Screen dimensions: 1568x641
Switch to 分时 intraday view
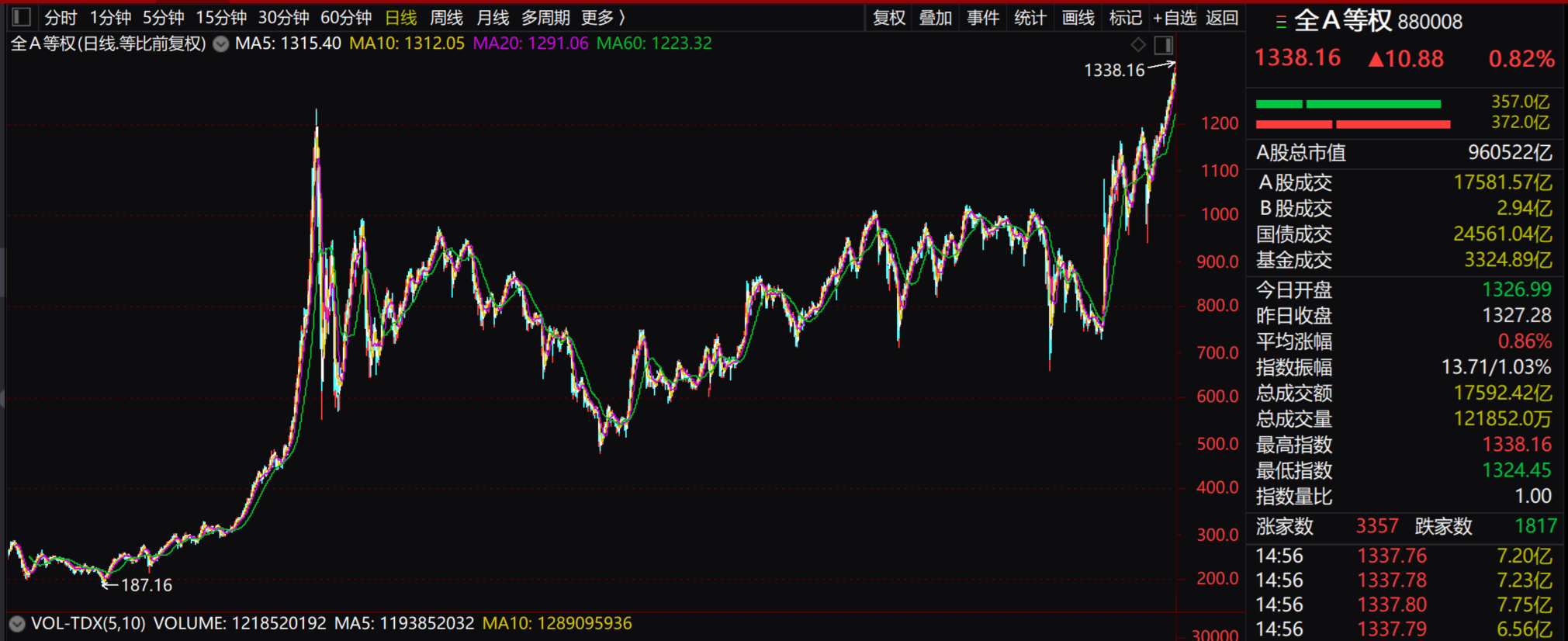pos(61,17)
